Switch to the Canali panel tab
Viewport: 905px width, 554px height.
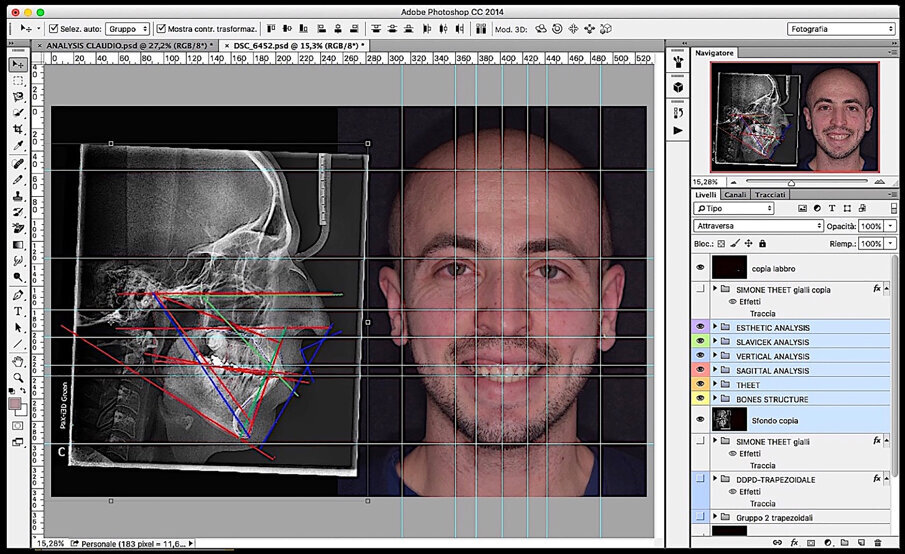pos(735,194)
